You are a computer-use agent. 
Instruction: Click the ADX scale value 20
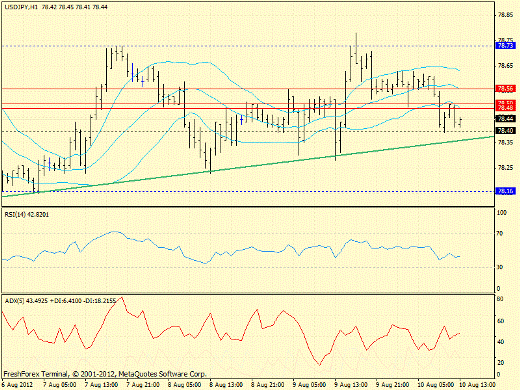click(500, 362)
